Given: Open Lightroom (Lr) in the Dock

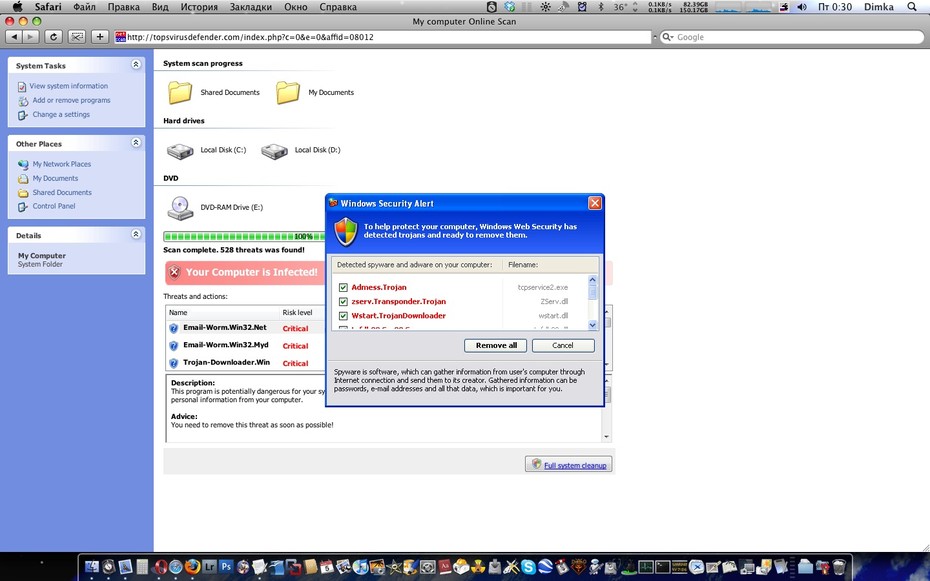Looking at the screenshot, I should (x=210, y=567).
